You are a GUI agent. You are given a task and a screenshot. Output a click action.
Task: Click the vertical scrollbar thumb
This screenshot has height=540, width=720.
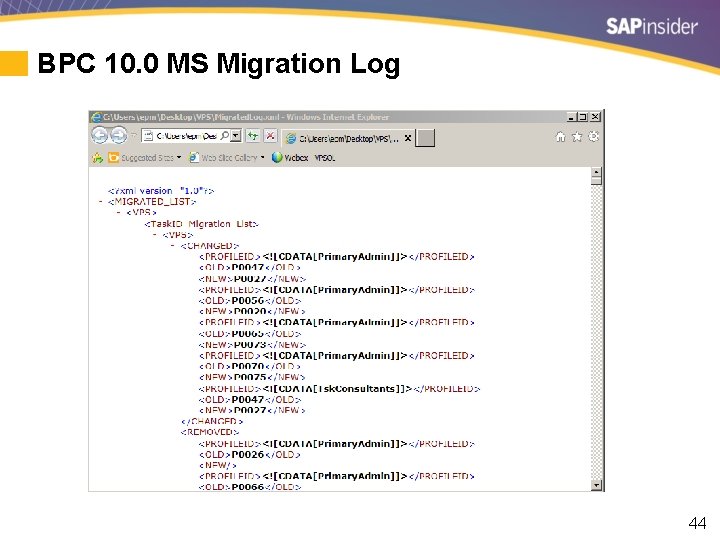coord(596,180)
